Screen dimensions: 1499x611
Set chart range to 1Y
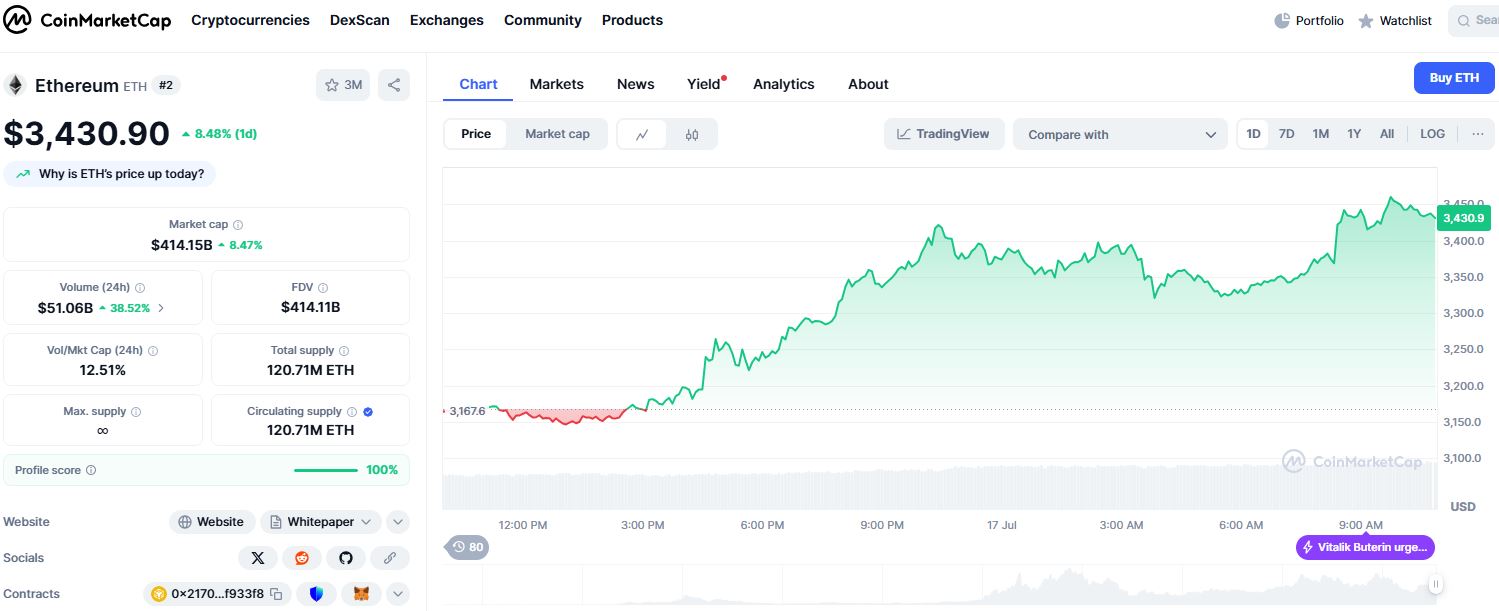pos(1354,134)
